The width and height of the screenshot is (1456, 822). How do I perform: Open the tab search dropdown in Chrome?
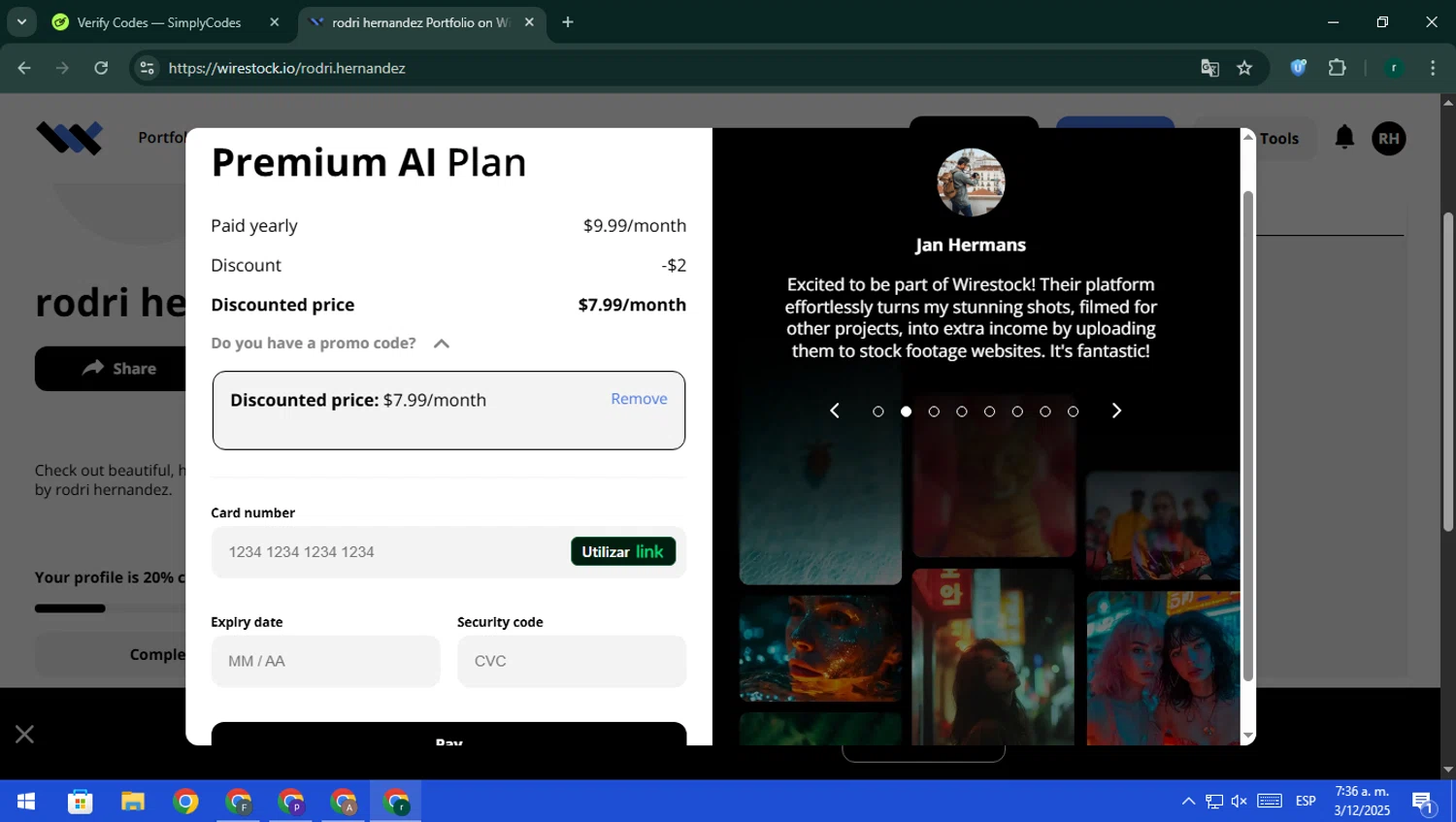21,21
